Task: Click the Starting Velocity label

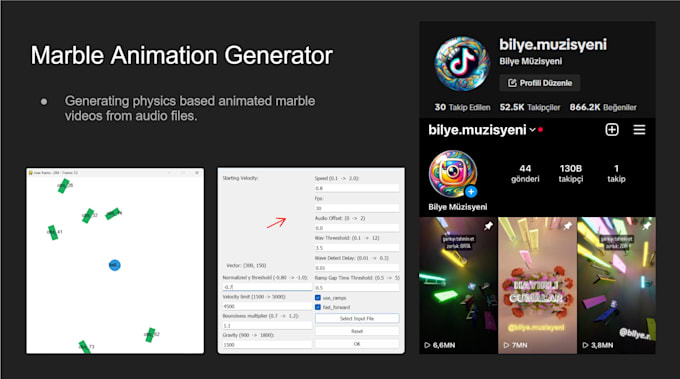Action: point(240,178)
